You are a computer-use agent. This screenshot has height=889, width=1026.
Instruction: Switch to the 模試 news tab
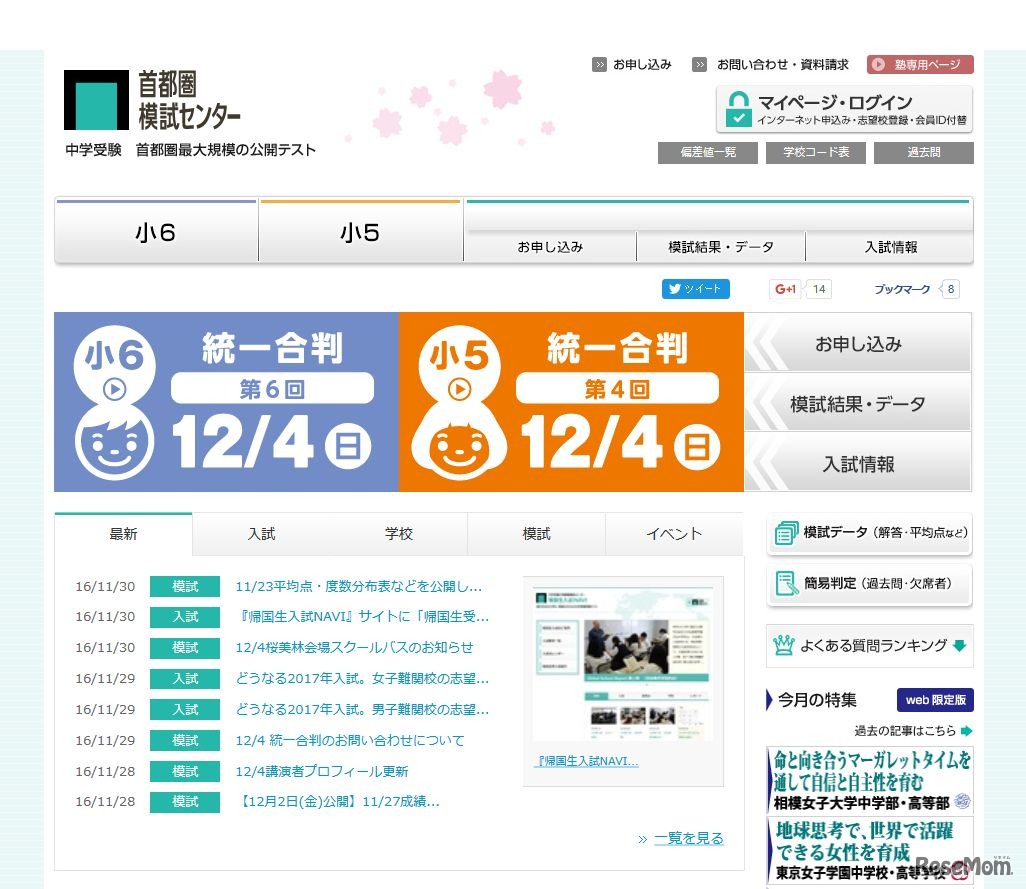tap(537, 534)
